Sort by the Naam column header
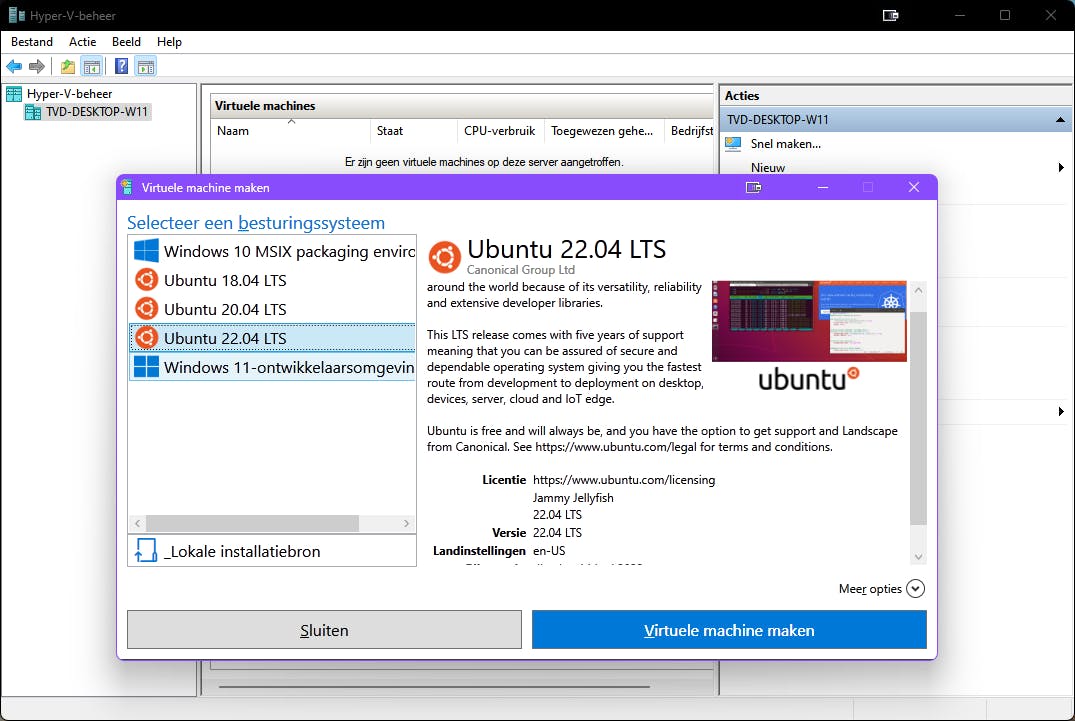This screenshot has height=721, width=1075. 291,130
